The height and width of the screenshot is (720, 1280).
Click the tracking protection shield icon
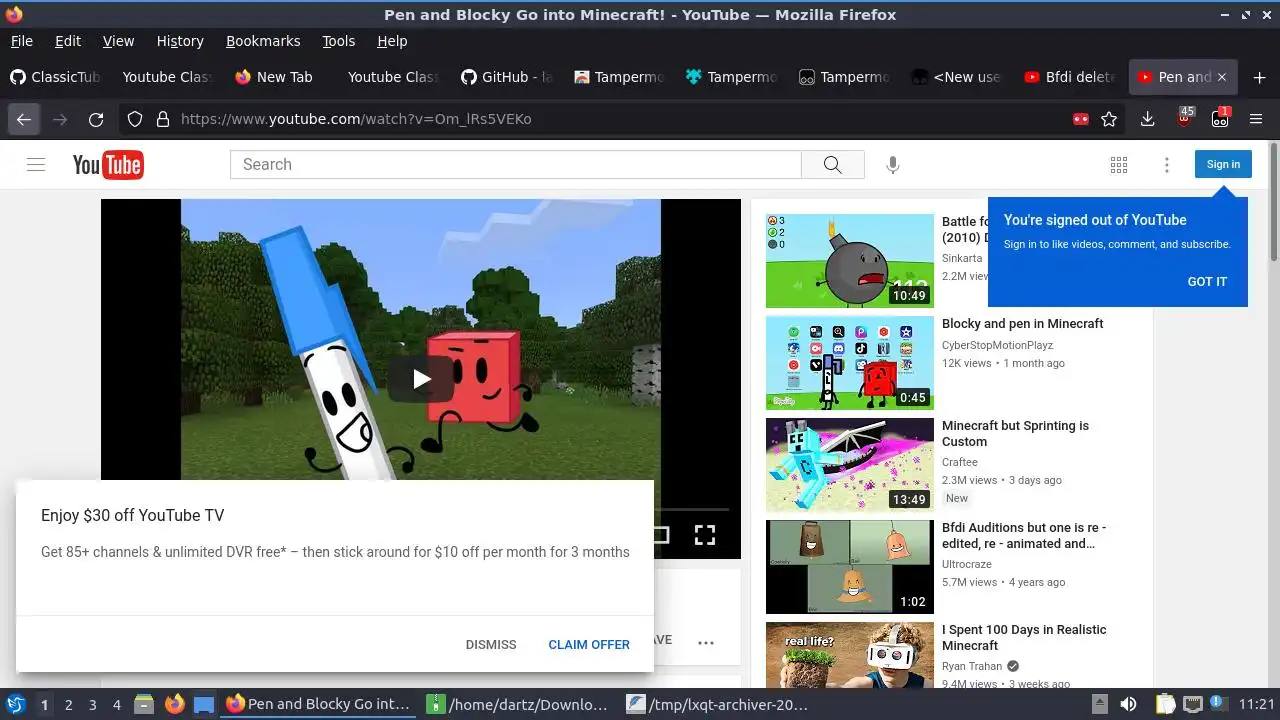(x=135, y=119)
